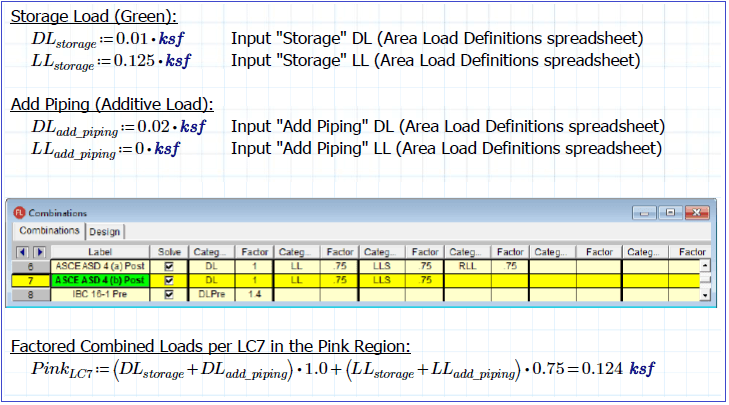Viewport: 729px width, 405px height.
Task: Select the Combinations tab
Action: pos(49,232)
